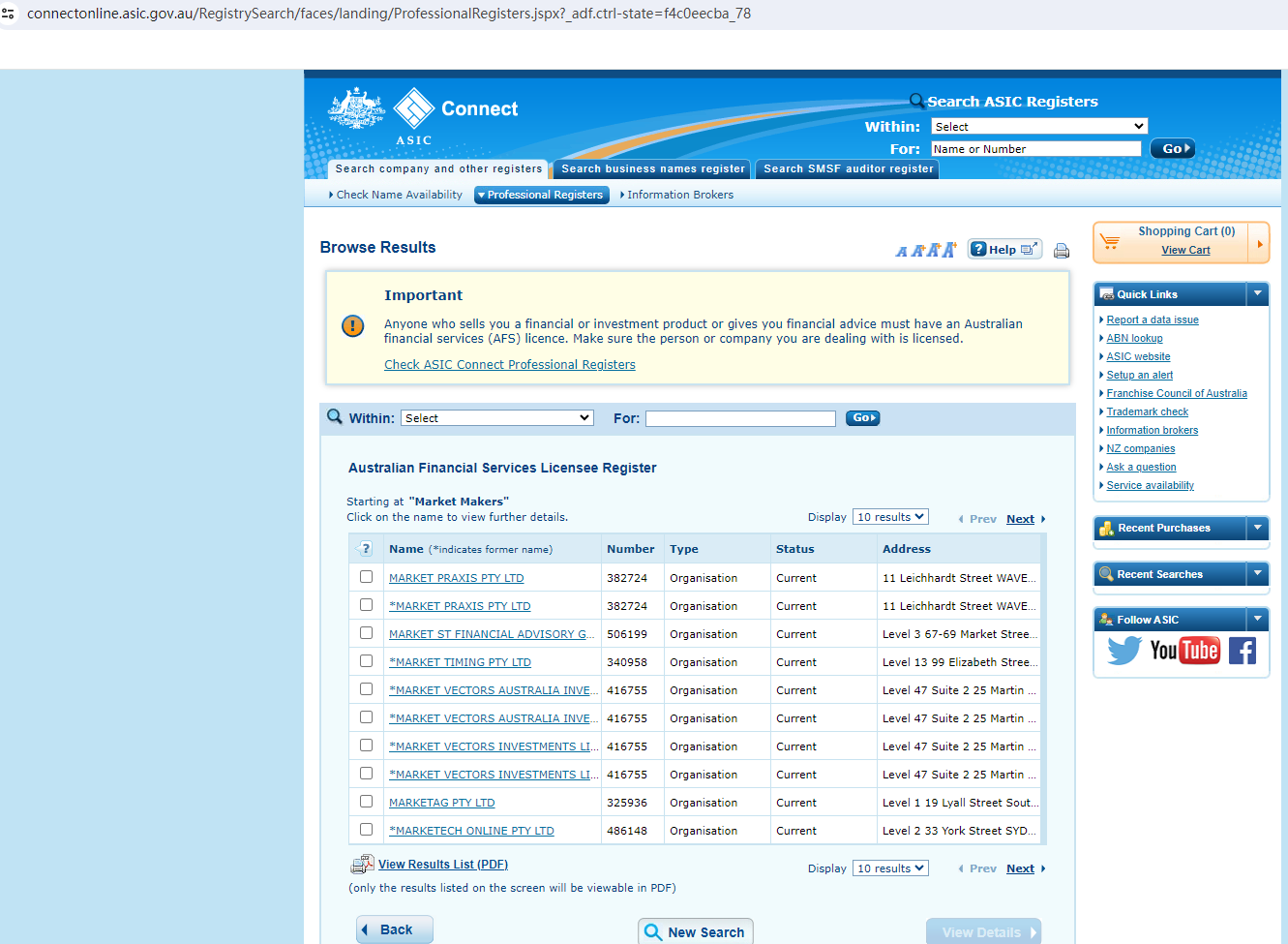Viewport: 1288px width, 944px height.
Task: Click the question mark icon in table header
Action: [x=365, y=549]
